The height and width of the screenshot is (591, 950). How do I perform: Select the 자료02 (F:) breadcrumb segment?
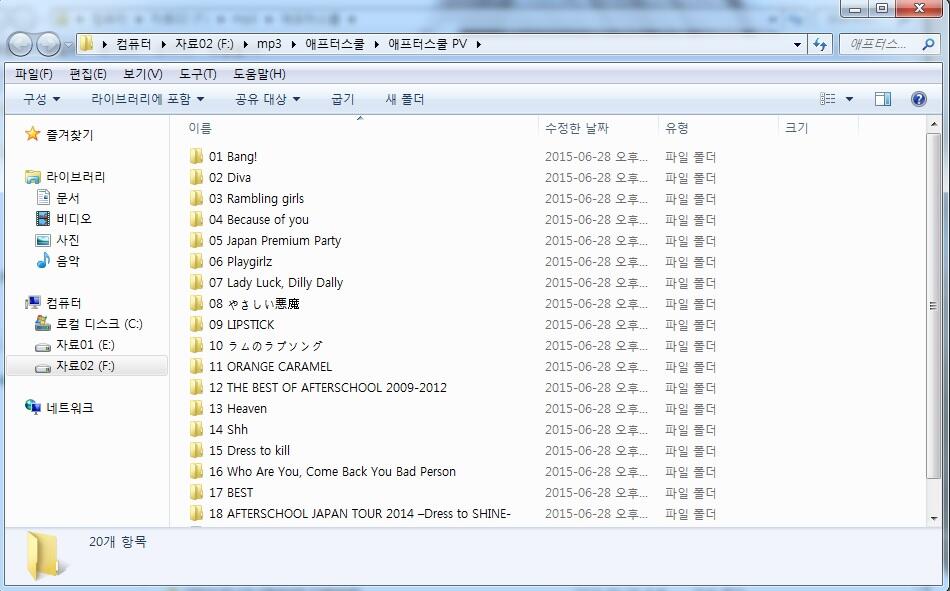[x=204, y=44]
